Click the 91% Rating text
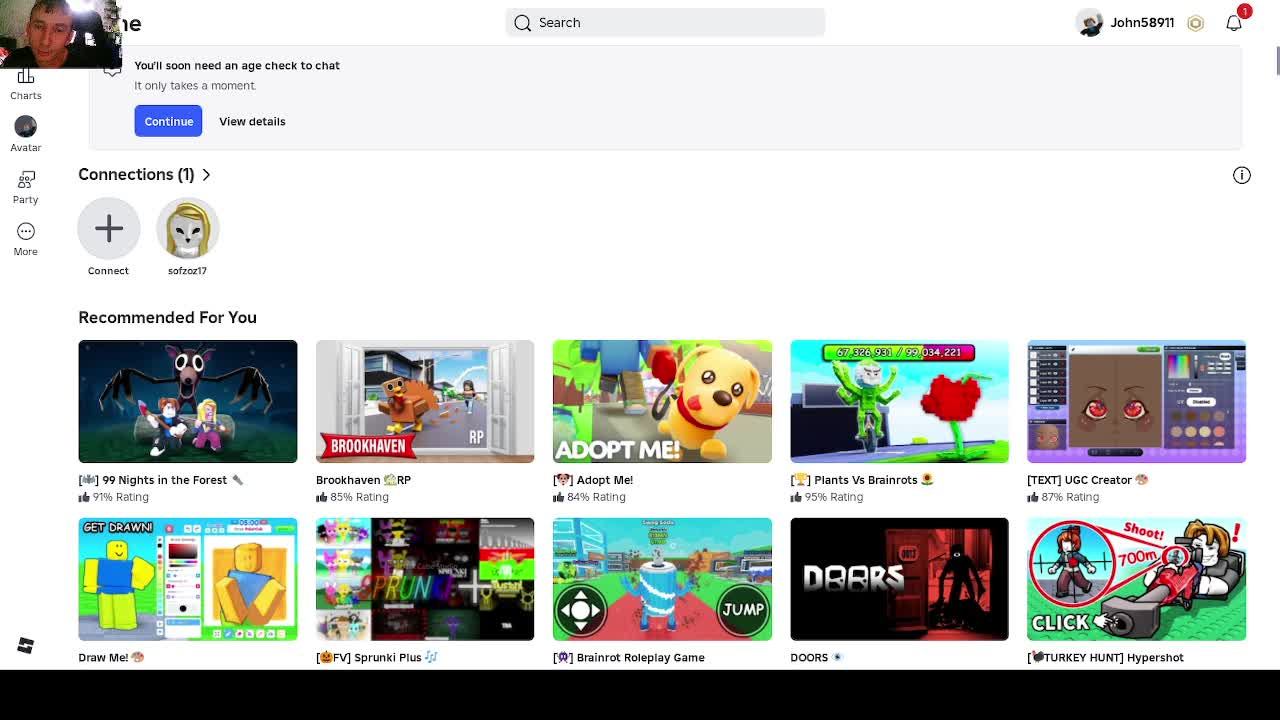 (120, 497)
